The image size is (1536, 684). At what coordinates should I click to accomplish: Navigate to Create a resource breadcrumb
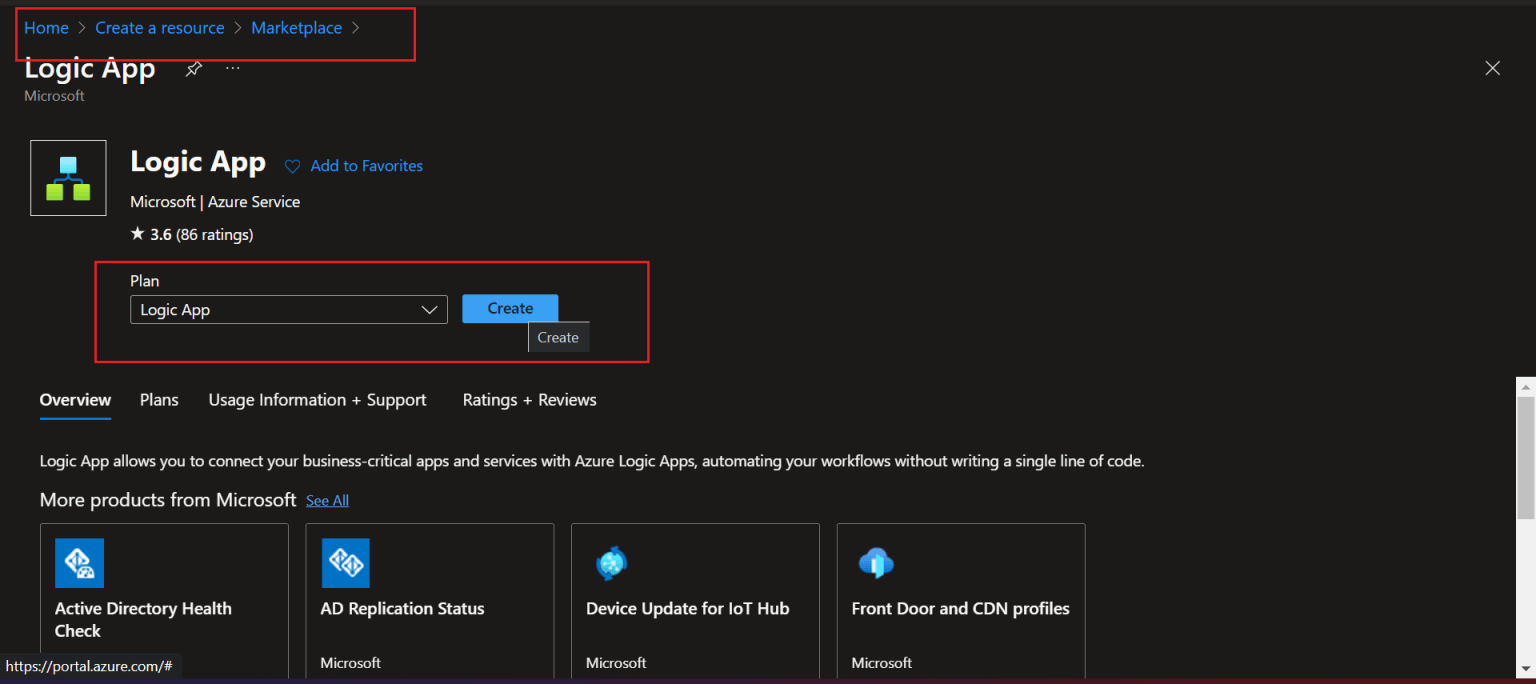click(159, 28)
